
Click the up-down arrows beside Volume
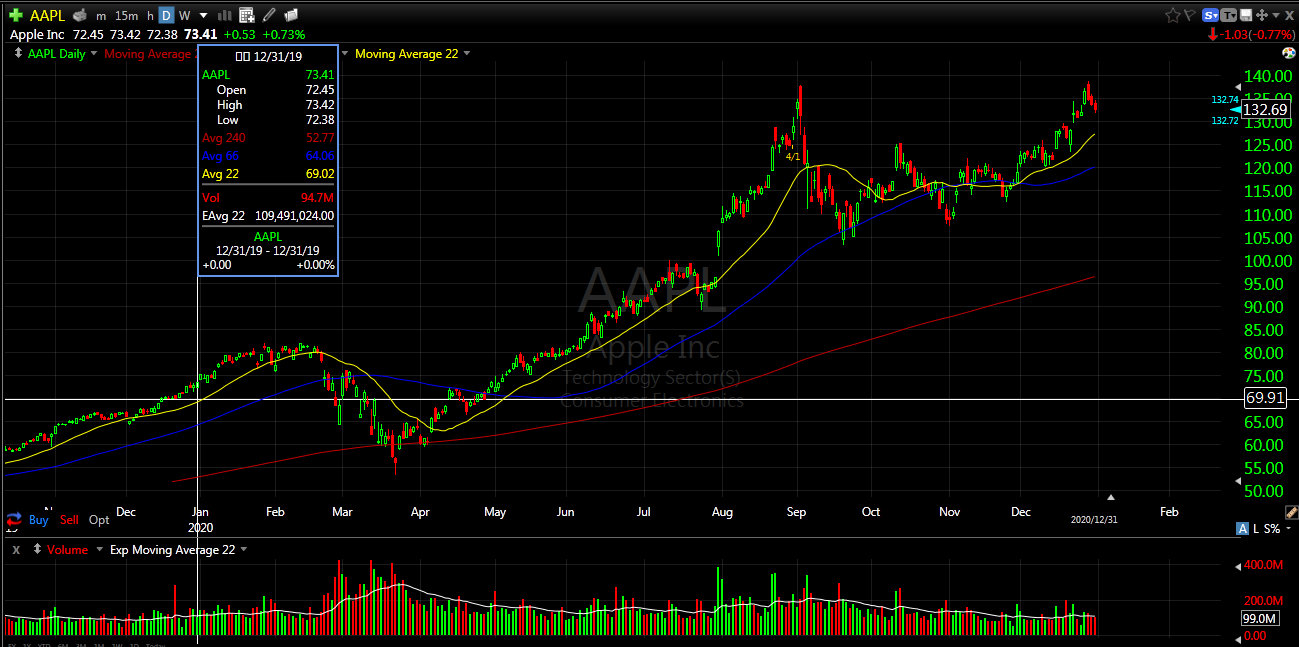[x=37, y=549]
